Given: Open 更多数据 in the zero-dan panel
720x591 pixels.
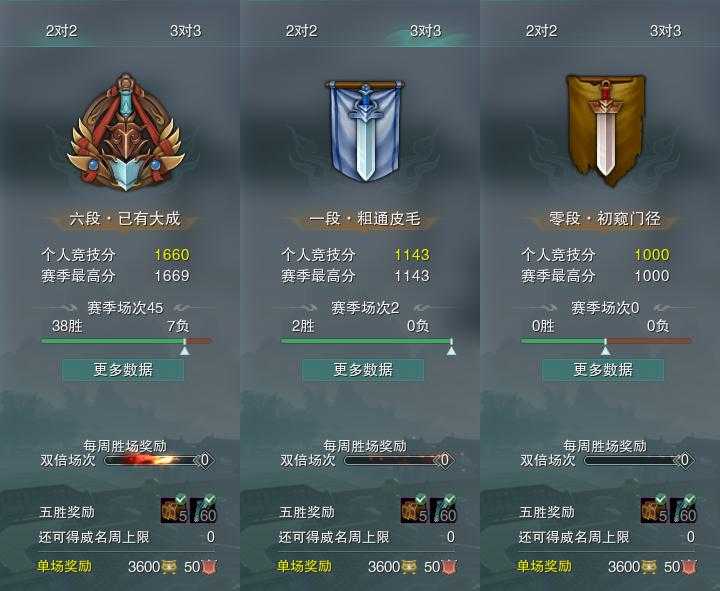Looking at the screenshot, I should (x=603, y=370).
